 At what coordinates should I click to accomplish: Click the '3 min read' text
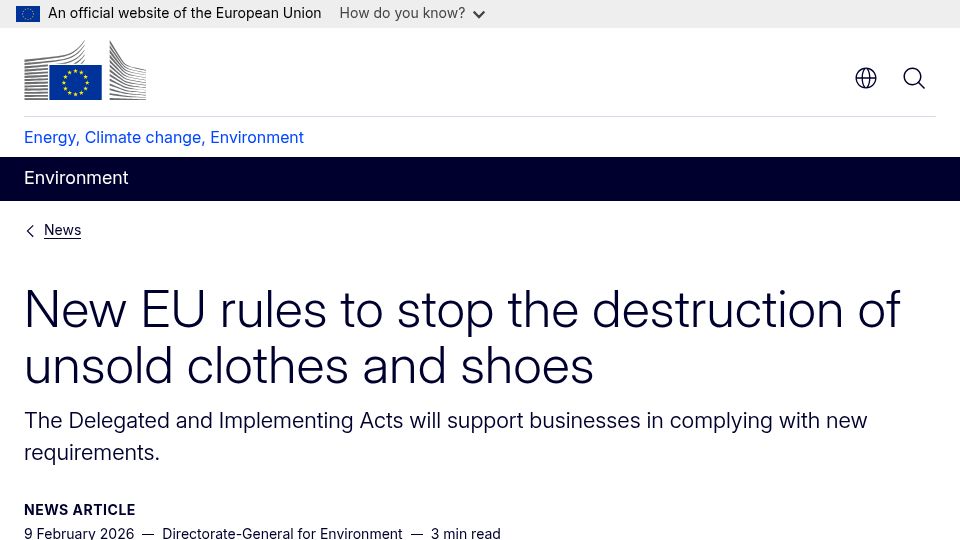(x=466, y=533)
